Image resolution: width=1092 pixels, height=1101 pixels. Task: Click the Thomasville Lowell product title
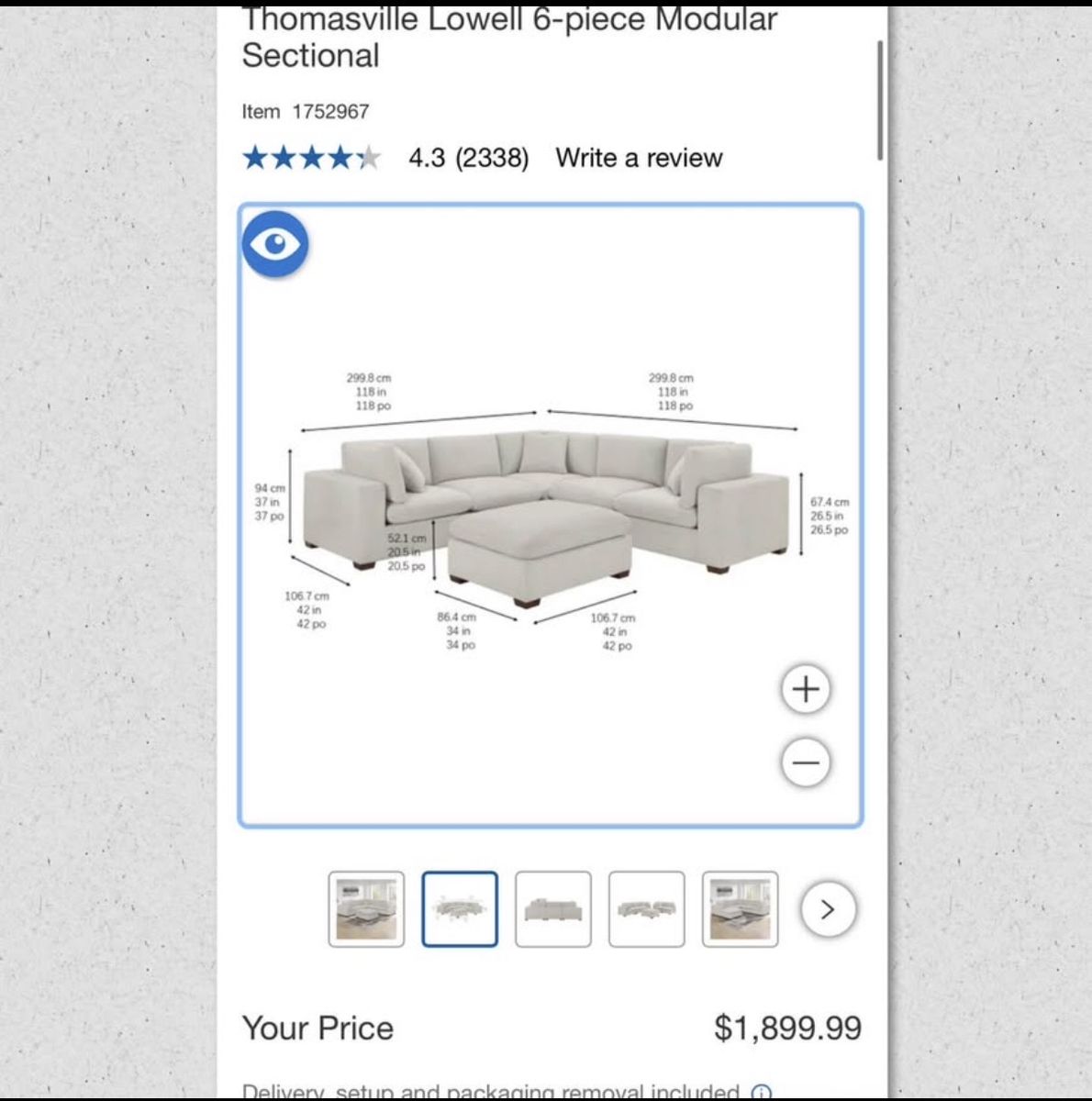(509, 37)
